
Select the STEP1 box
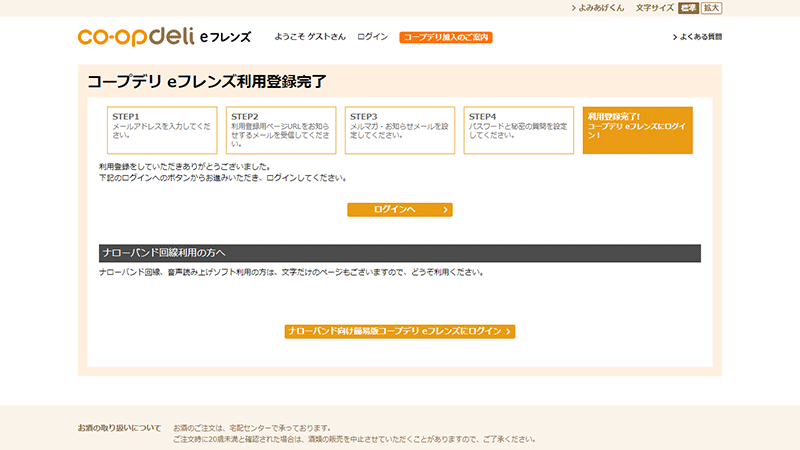pyautogui.click(x=162, y=130)
